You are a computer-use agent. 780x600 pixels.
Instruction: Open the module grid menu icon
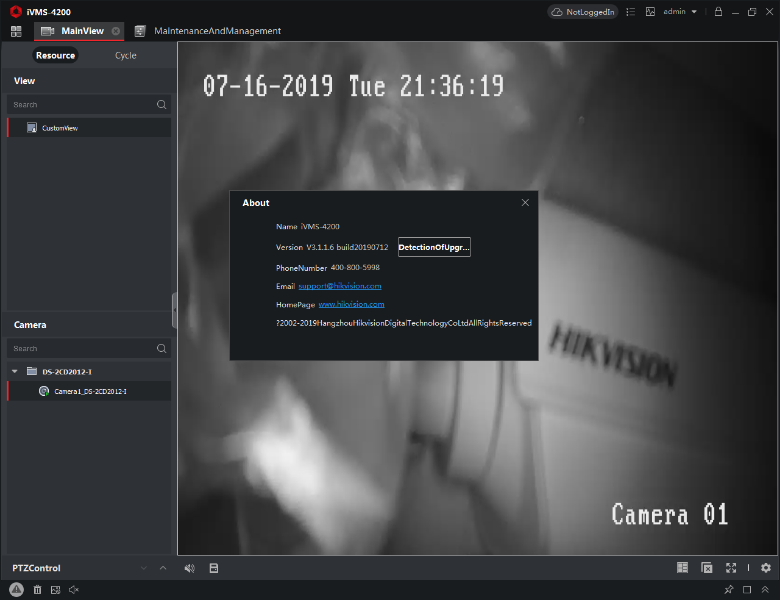click(16, 31)
